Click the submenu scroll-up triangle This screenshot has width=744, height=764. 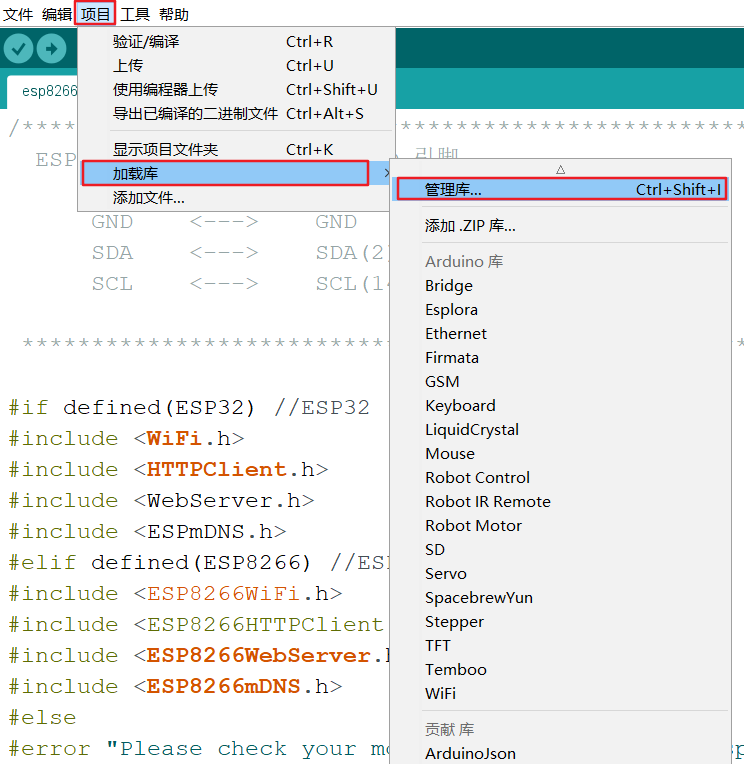tap(560, 170)
